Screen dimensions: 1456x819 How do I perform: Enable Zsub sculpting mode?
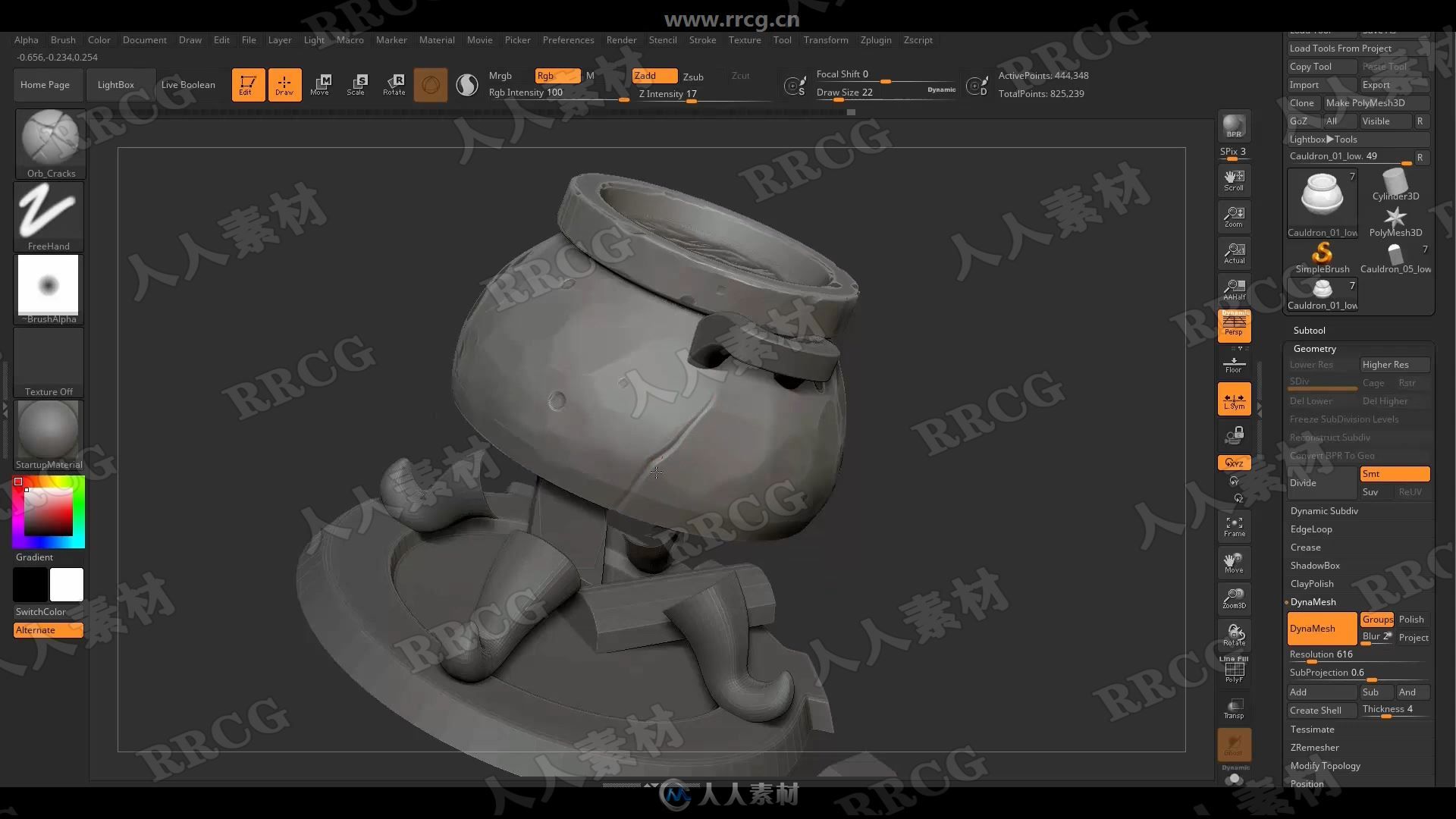[693, 77]
